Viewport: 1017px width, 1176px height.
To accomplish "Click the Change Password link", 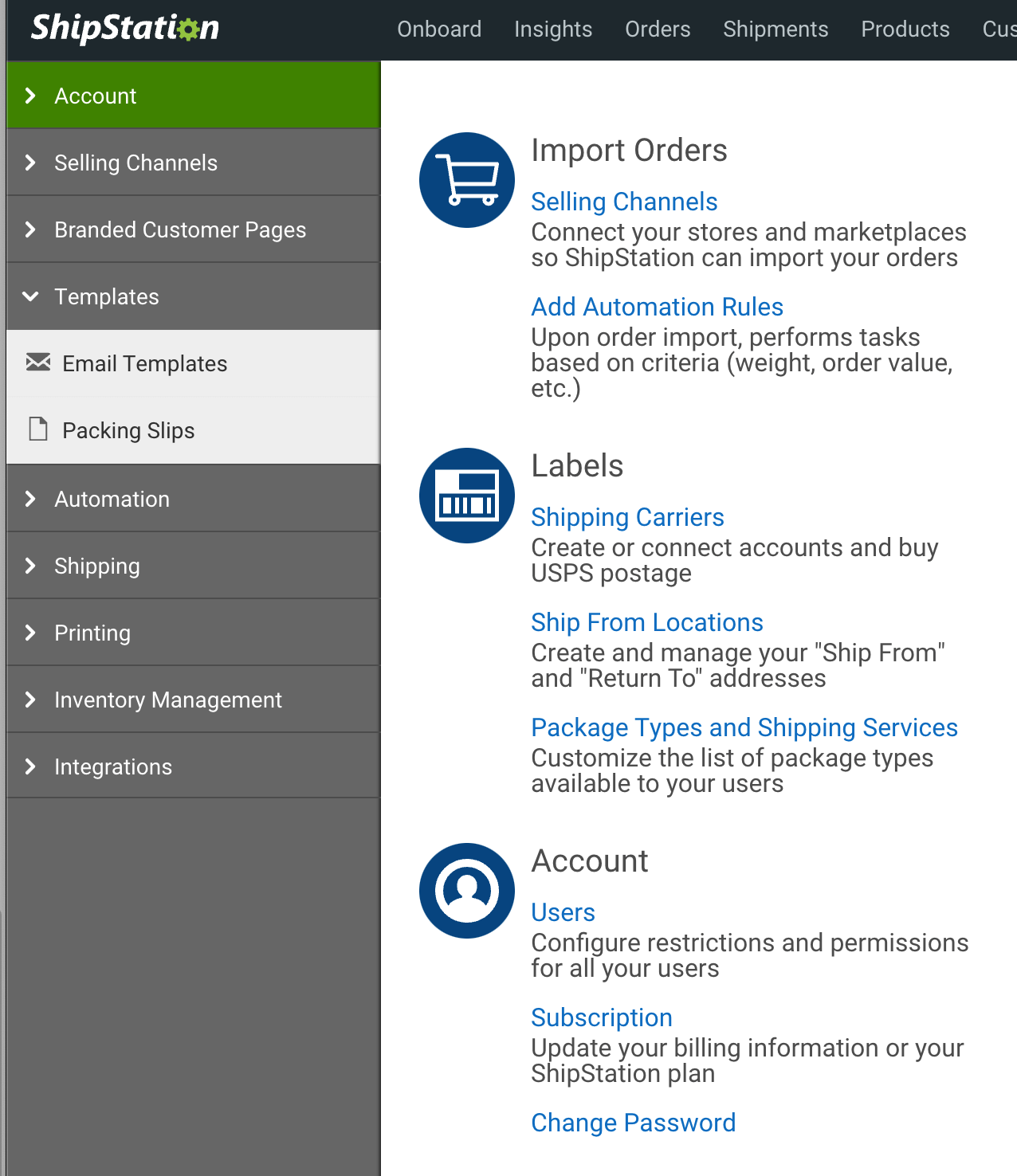I will coord(633,1123).
